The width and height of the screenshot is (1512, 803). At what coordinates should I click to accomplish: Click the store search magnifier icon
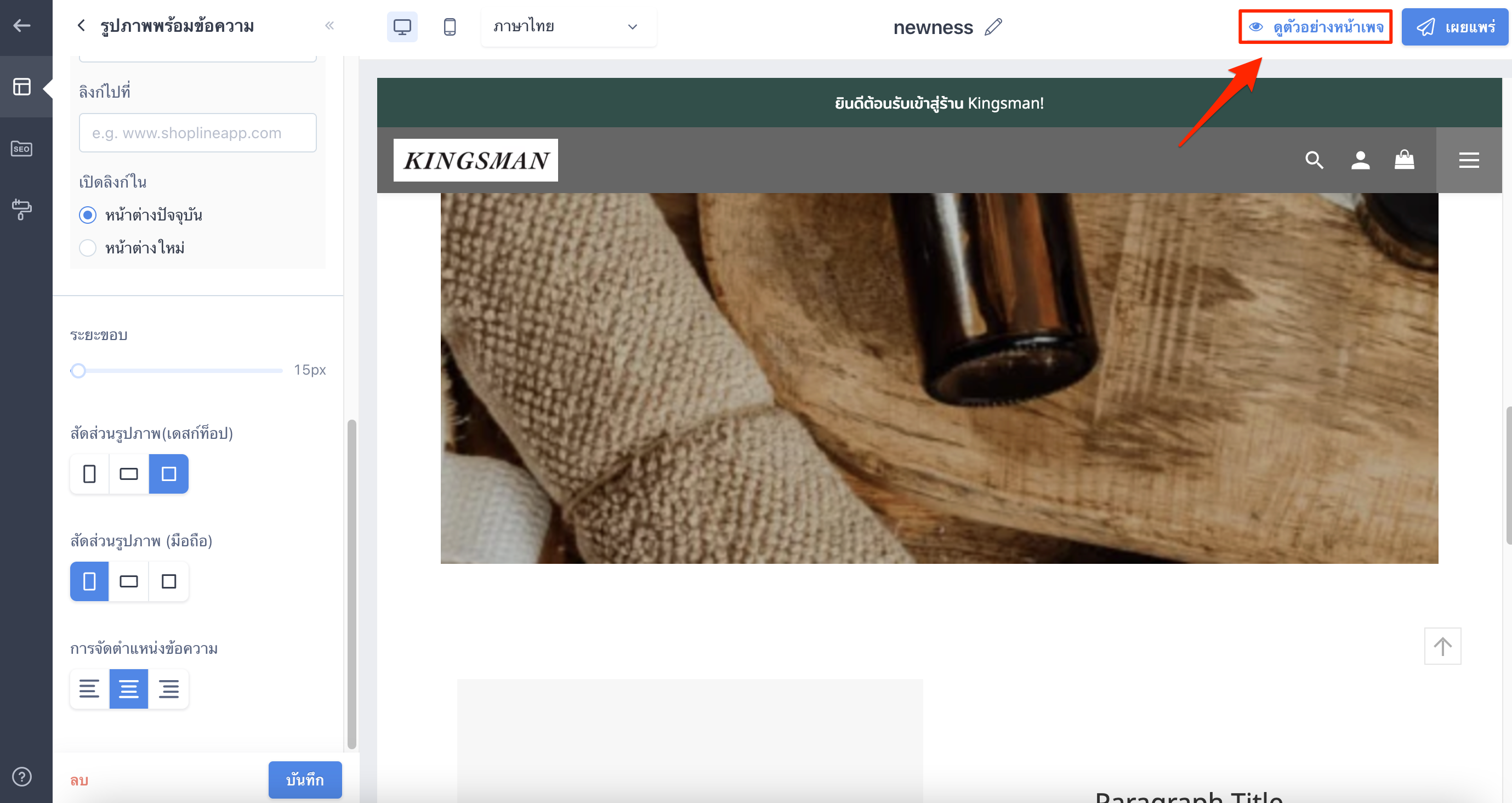point(1314,160)
